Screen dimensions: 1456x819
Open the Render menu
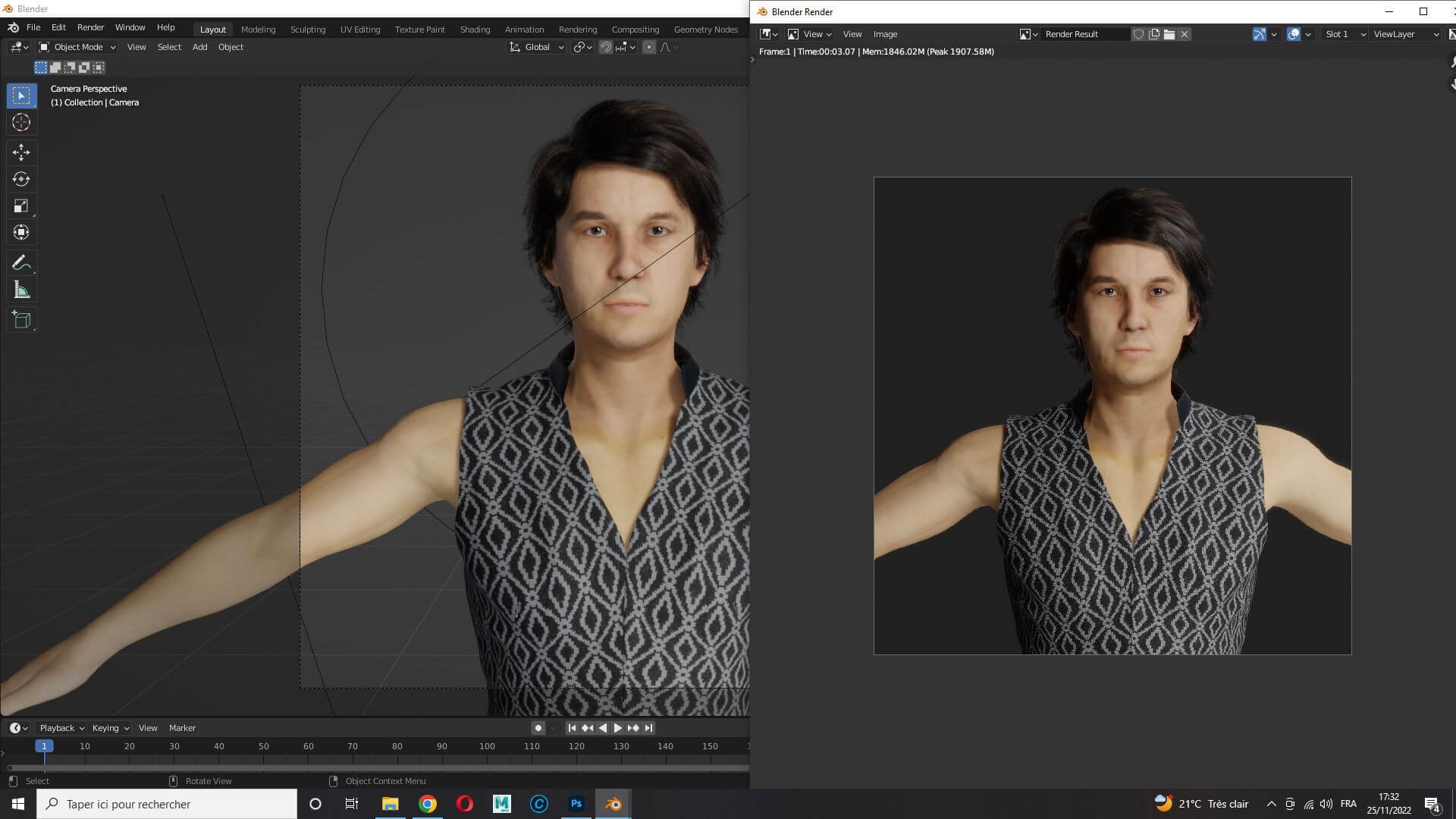pos(90,27)
